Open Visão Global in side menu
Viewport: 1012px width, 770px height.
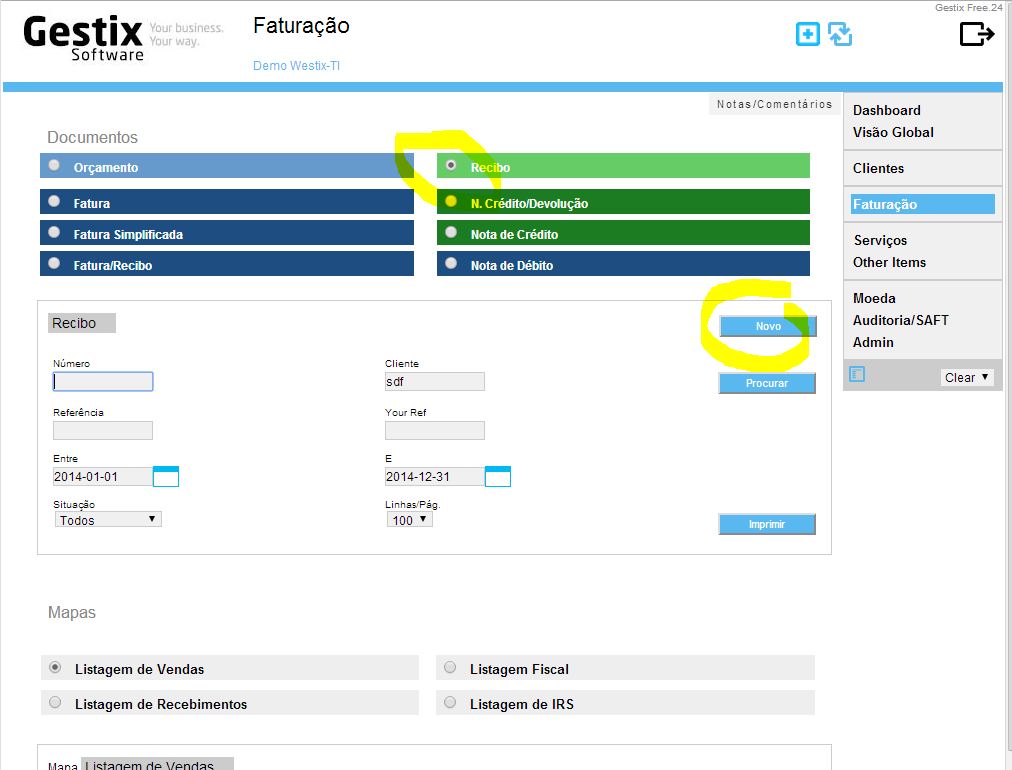tap(893, 132)
